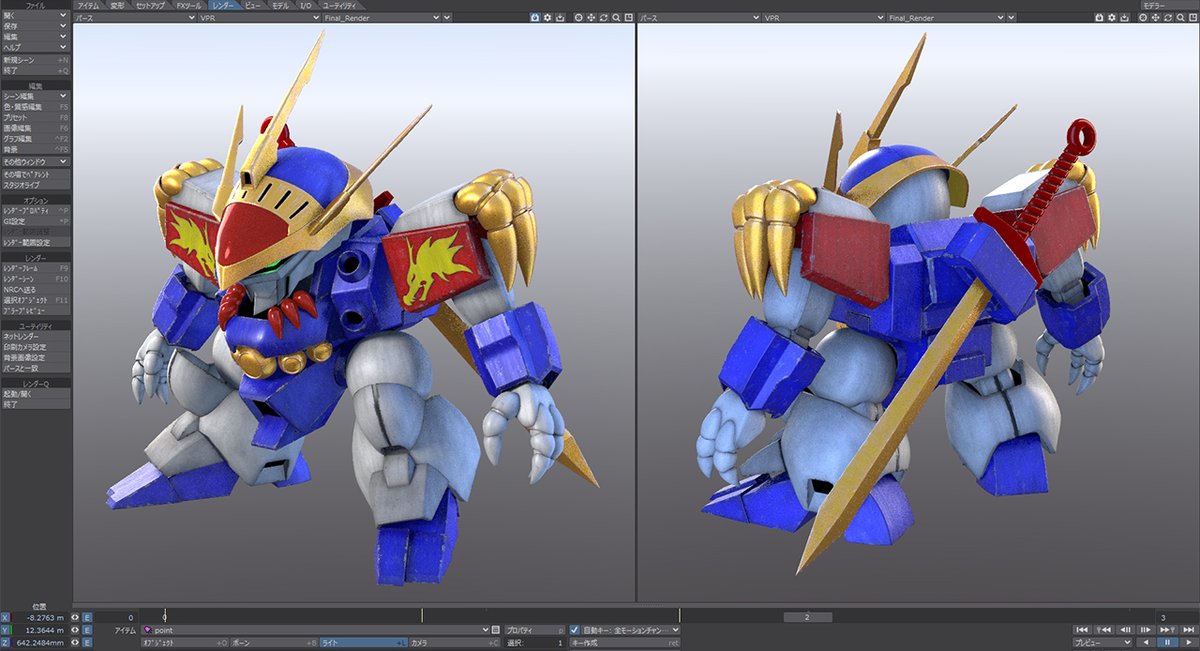Select the rotate view icon in right viewport
This screenshot has width=1200, height=651.
(1168, 18)
